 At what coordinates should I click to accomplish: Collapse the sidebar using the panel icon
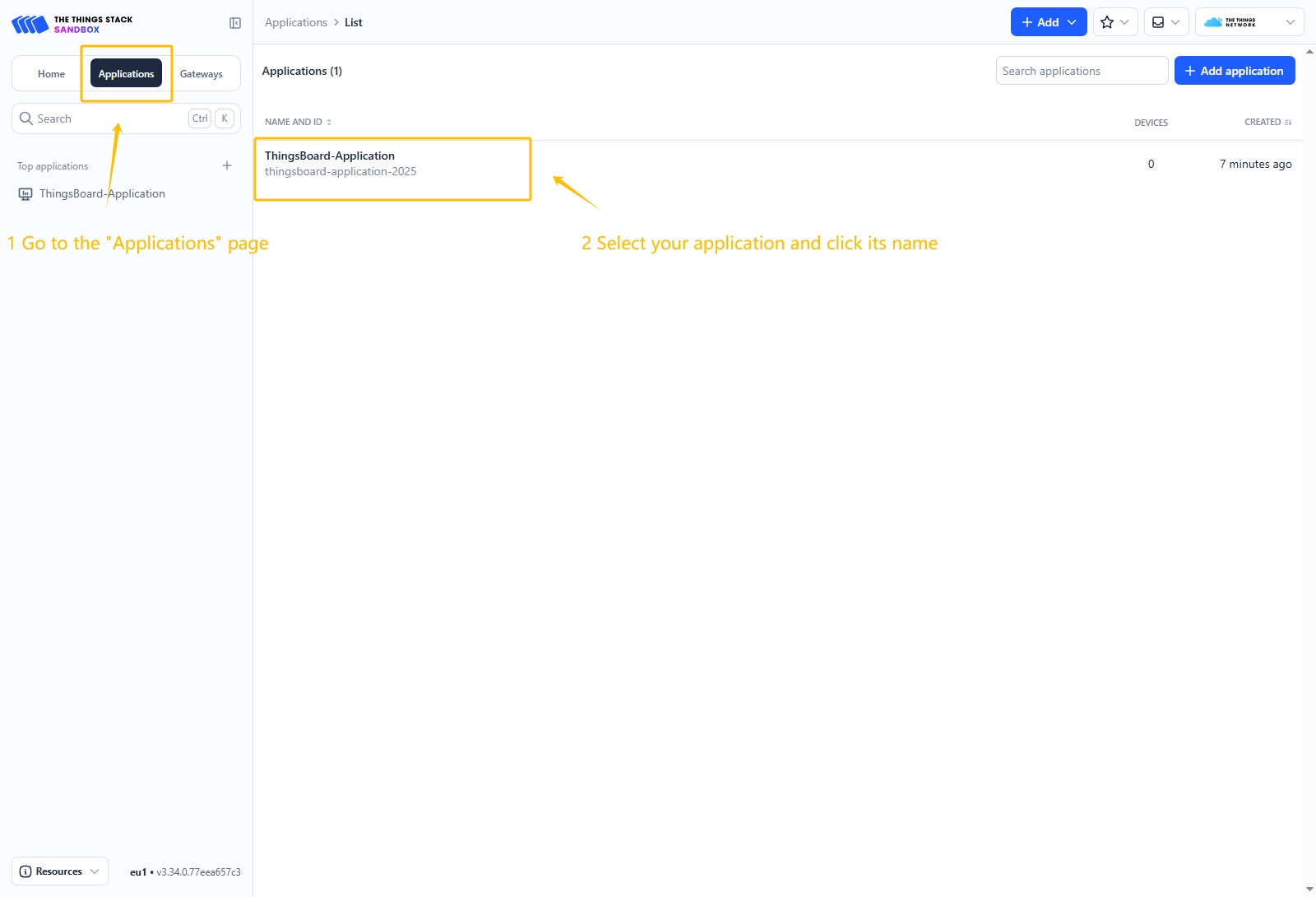(x=235, y=23)
